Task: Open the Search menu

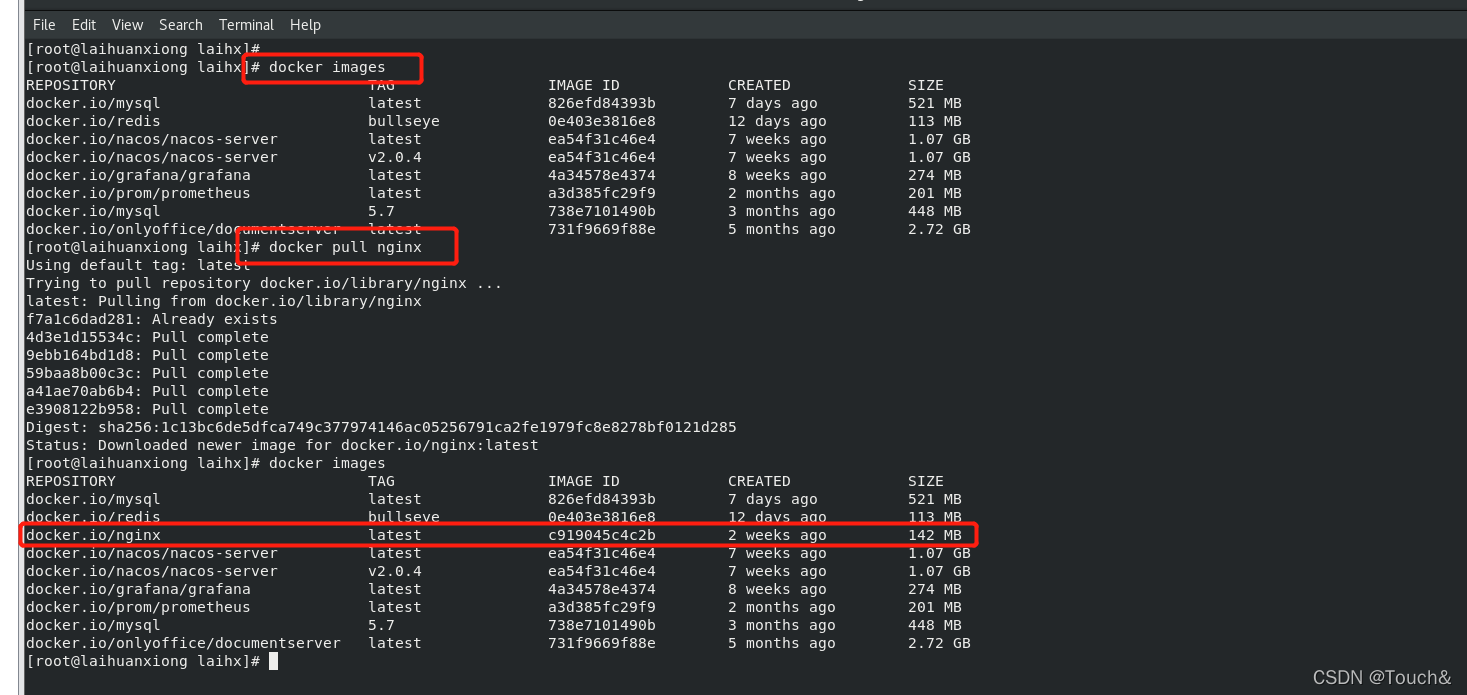Action: point(181,25)
